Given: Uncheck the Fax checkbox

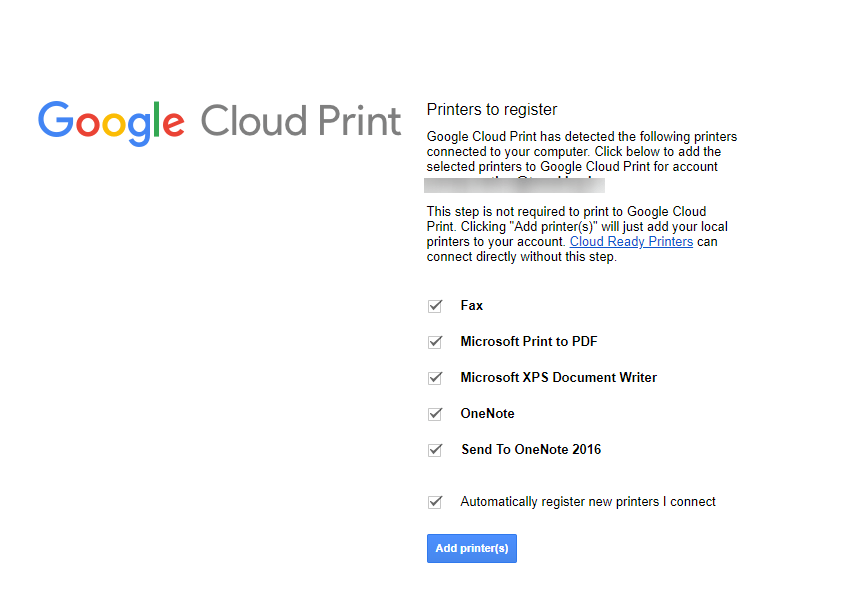Looking at the screenshot, I should [435, 306].
